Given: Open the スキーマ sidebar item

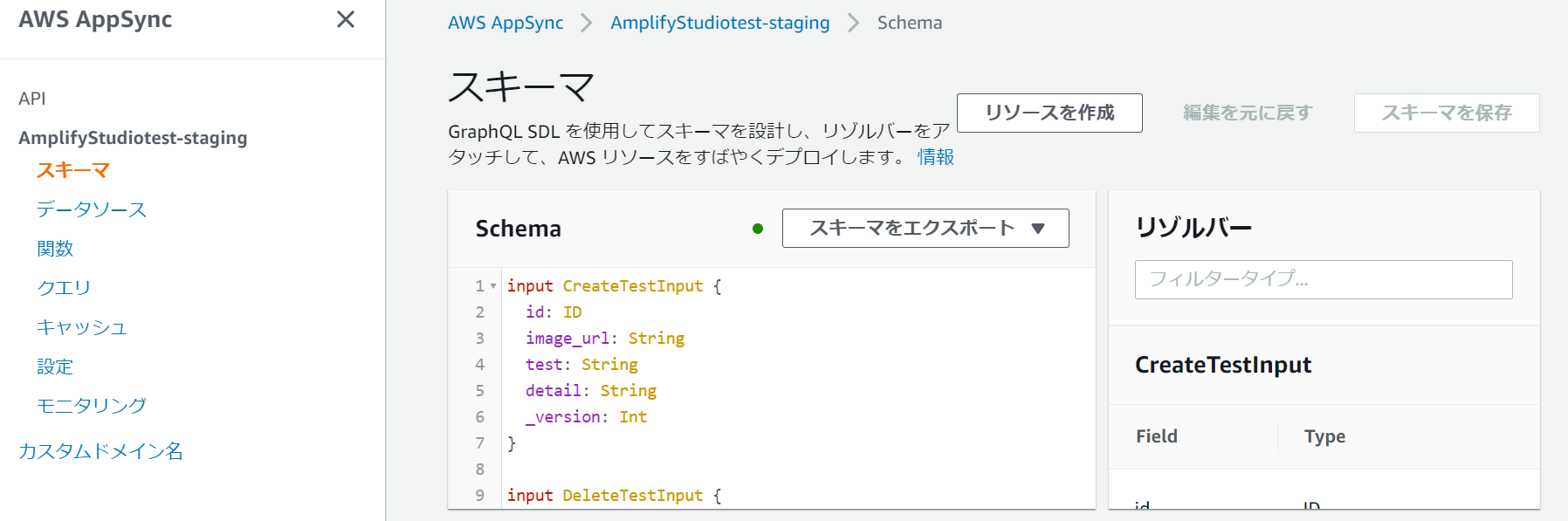Looking at the screenshot, I should (x=73, y=170).
